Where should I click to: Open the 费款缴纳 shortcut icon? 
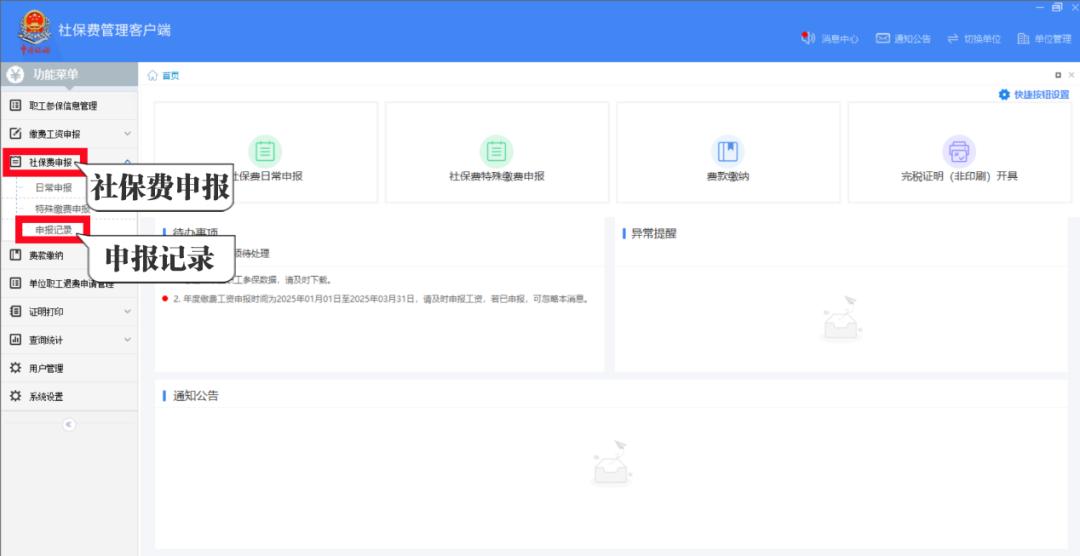(728, 151)
